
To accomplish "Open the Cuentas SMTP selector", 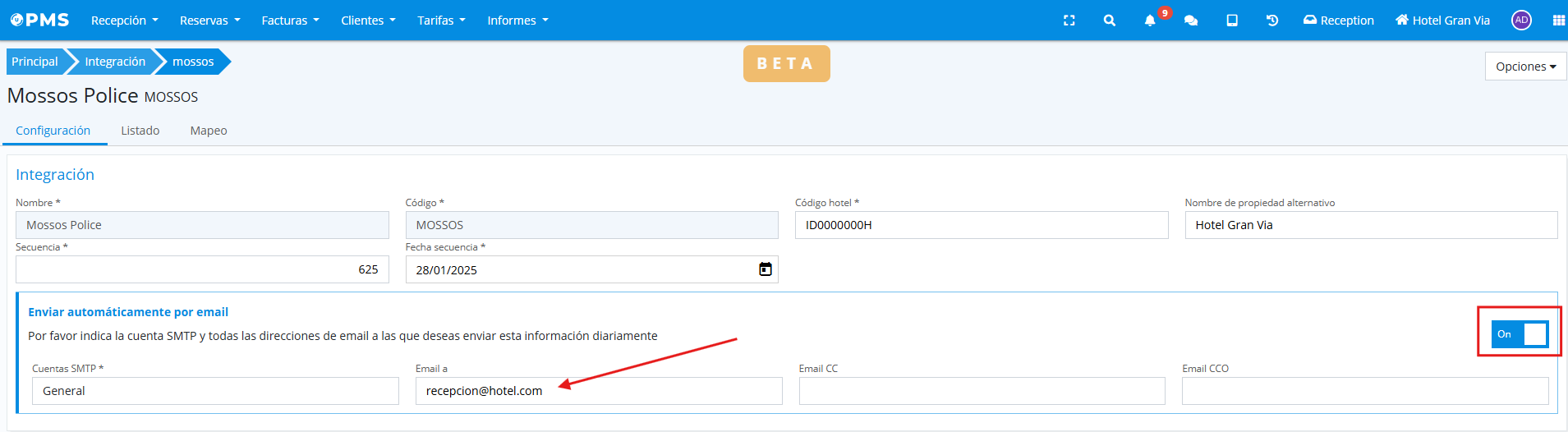I will pyautogui.click(x=215, y=391).
